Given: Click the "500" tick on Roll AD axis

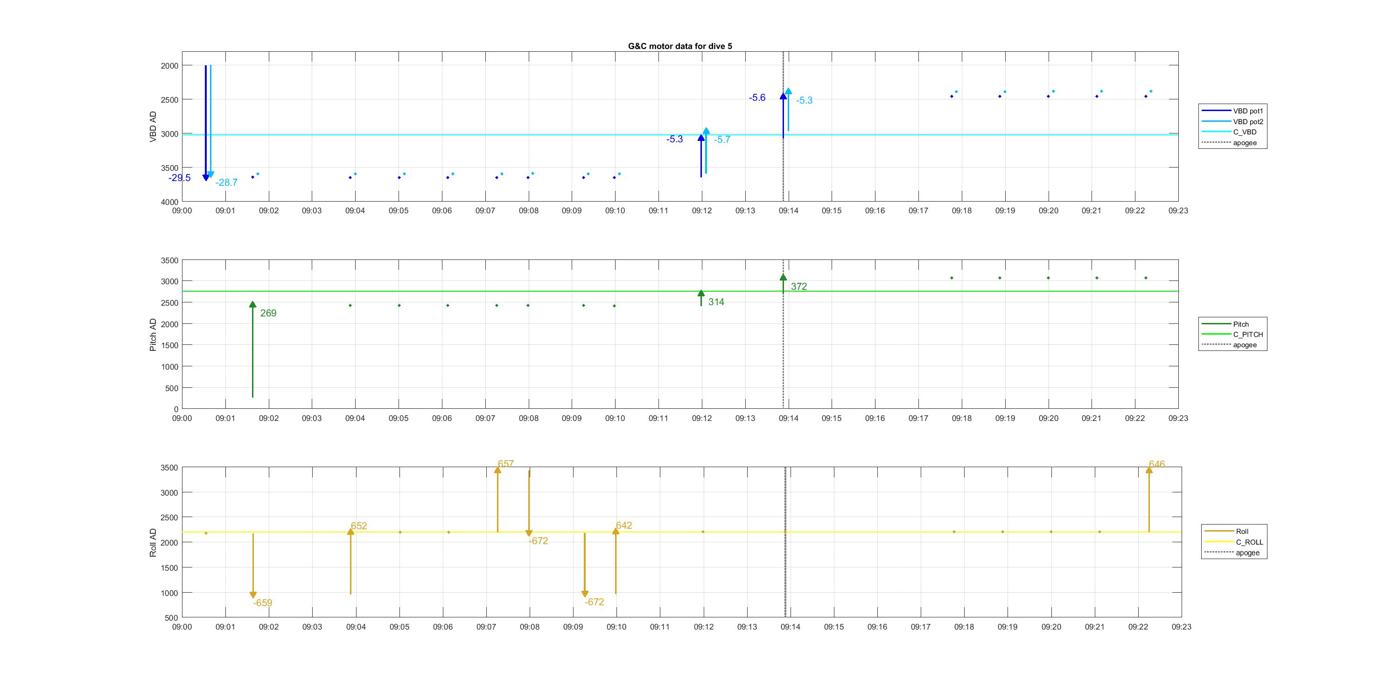Looking at the screenshot, I should coord(171,618).
